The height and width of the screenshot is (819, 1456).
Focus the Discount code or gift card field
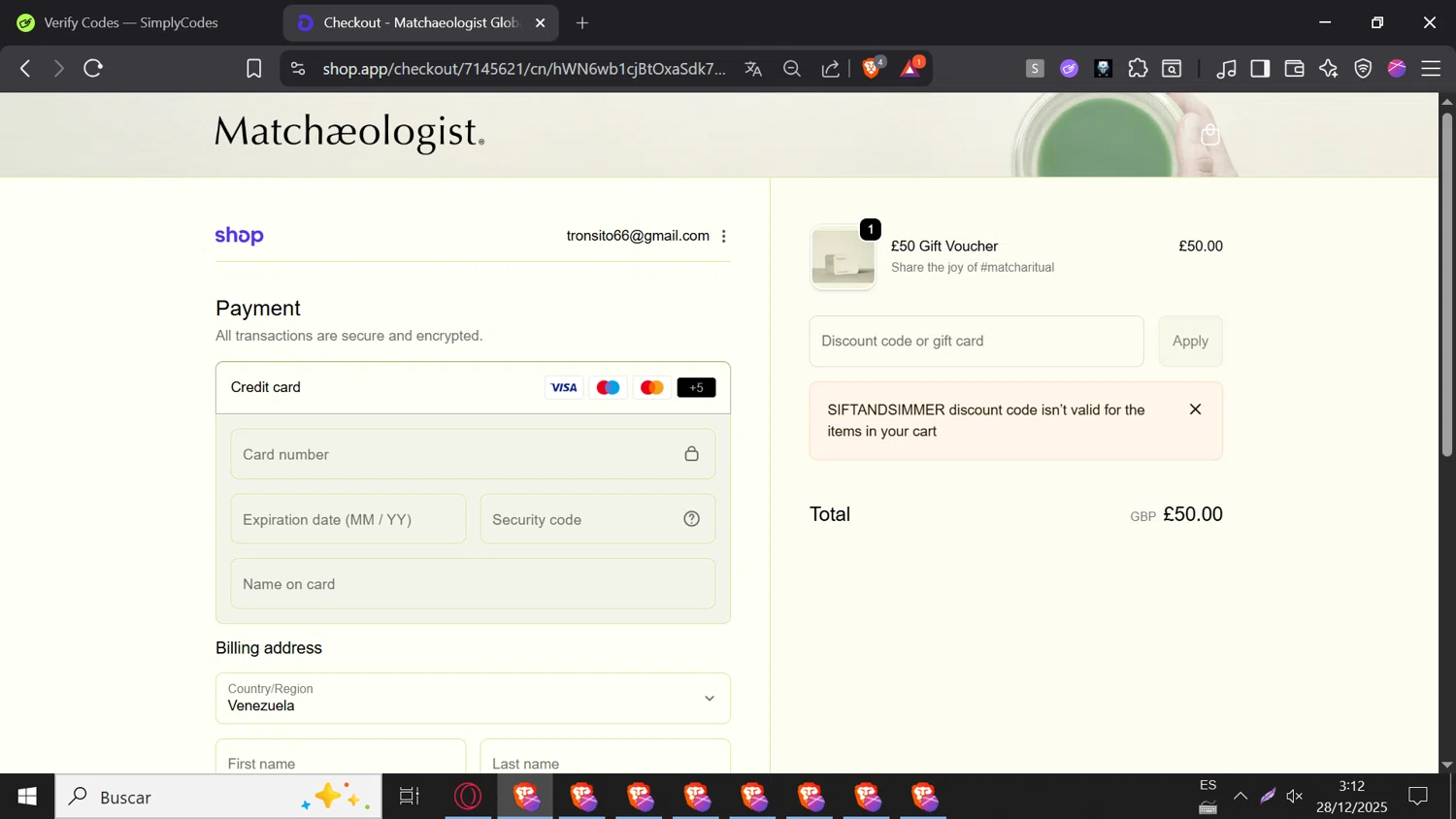coord(976,341)
